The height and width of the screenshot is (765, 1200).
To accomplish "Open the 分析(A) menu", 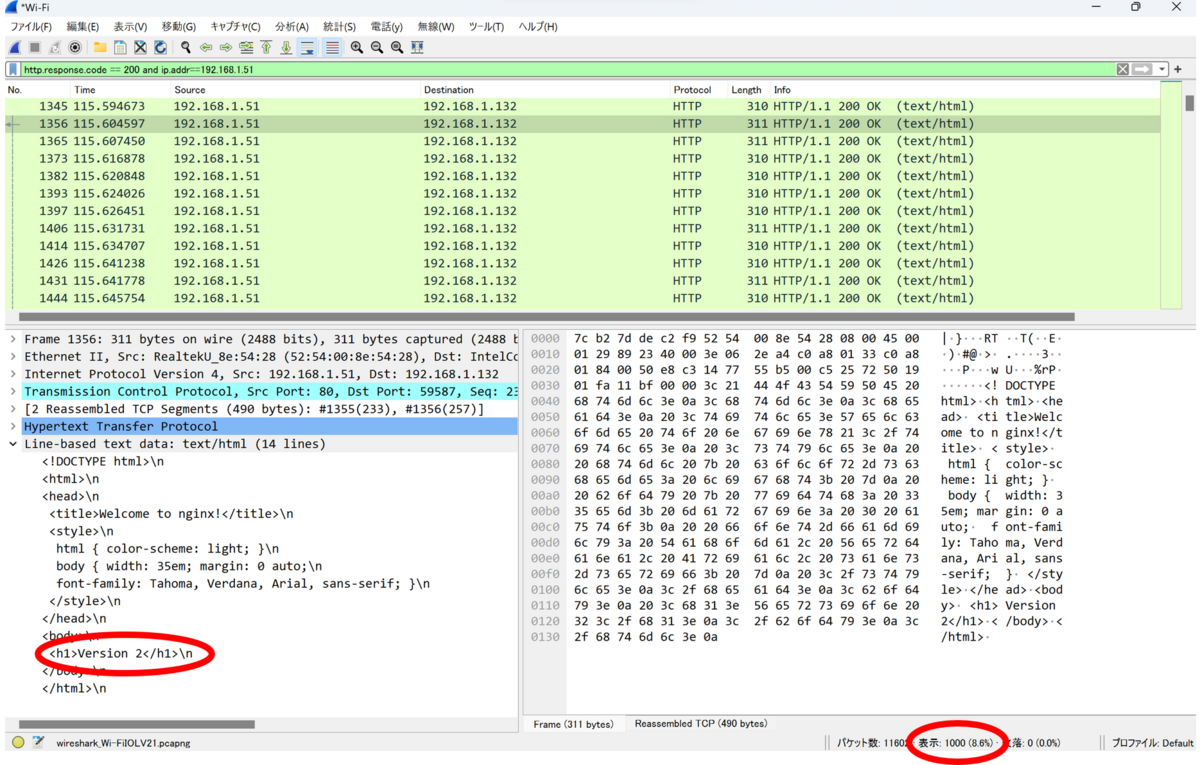I will tap(291, 27).
